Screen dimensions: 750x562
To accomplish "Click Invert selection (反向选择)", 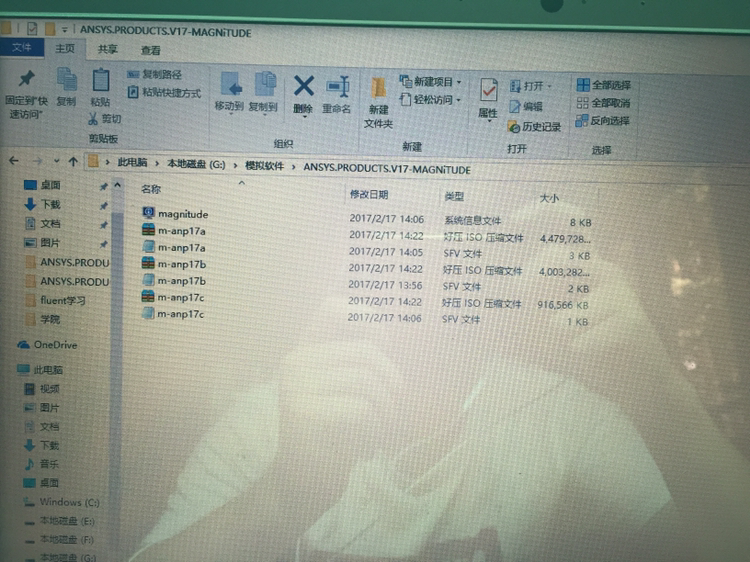I will pos(602,121).
